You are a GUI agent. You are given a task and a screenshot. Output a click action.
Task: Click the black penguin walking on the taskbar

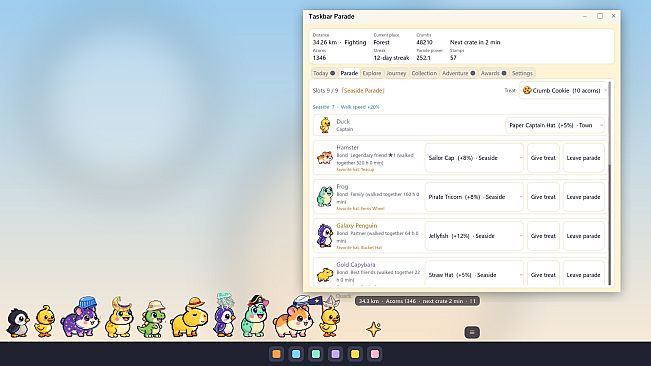click(18, 322)
